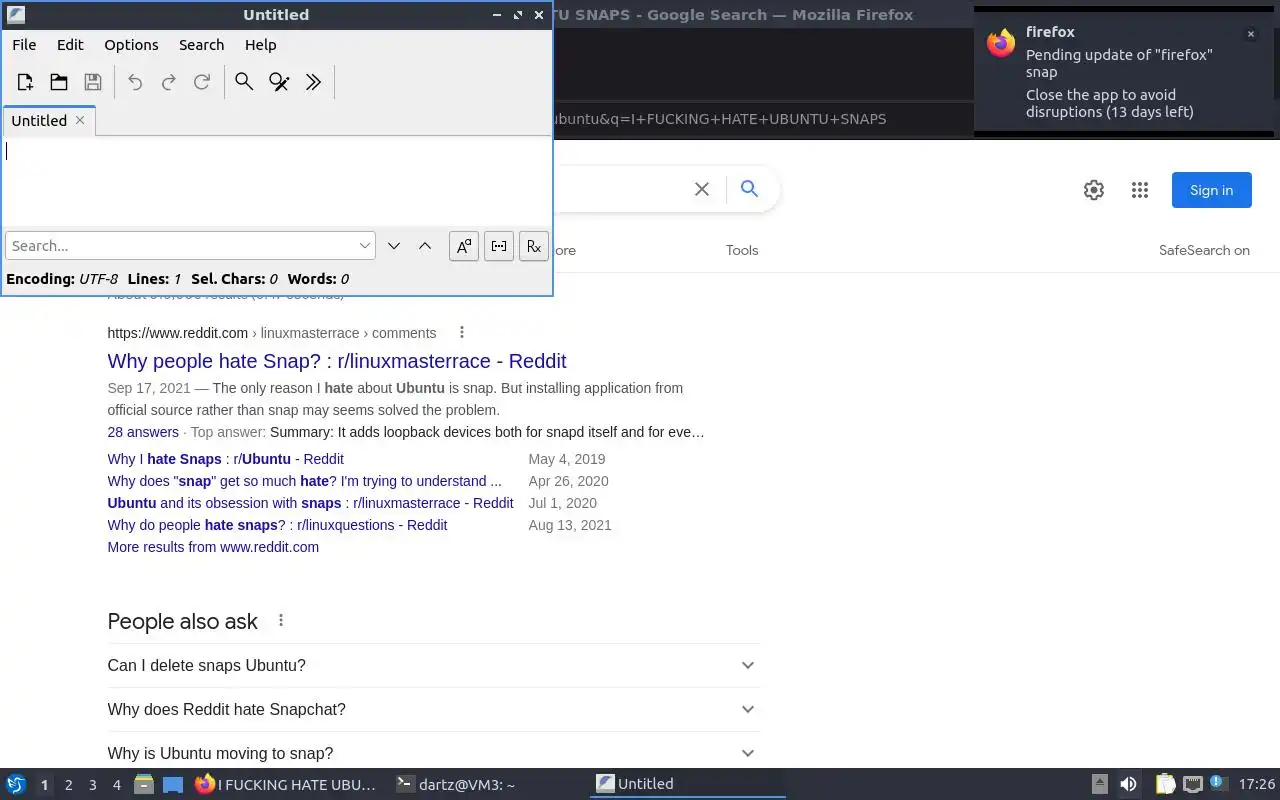Image resolution: width=1280 pixels, height=800 pixels.
Task: Find next match with down arrow
Action: coord(394,246)
